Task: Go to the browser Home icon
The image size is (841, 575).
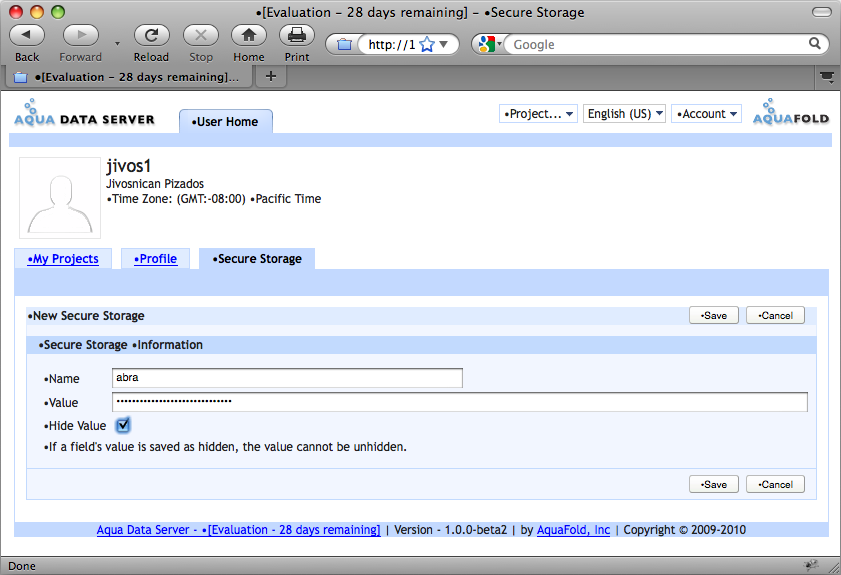Action: [x=249, y=35]
